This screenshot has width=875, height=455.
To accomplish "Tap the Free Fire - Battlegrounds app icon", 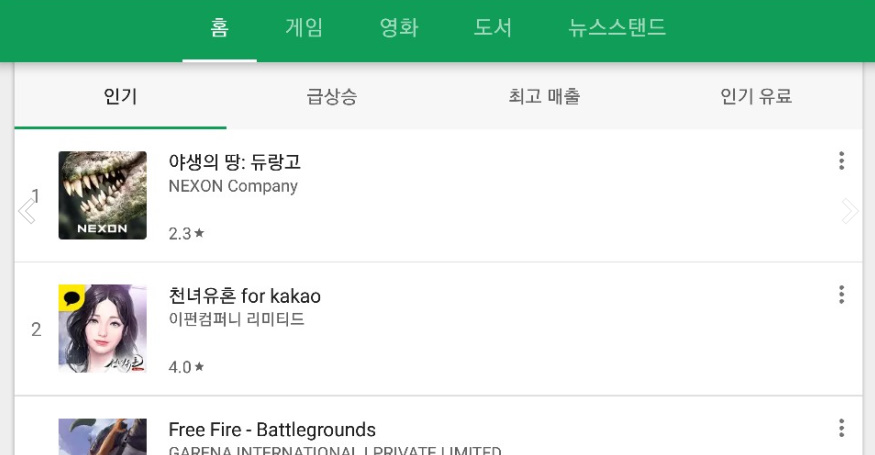I will 102,437.
